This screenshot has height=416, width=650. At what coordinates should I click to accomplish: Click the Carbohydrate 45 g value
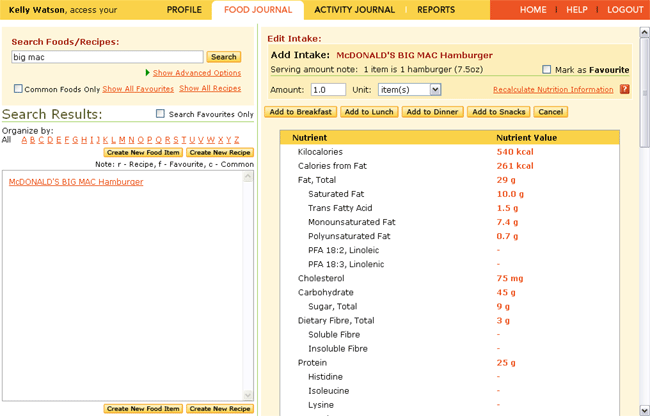(x=506, y=292)
